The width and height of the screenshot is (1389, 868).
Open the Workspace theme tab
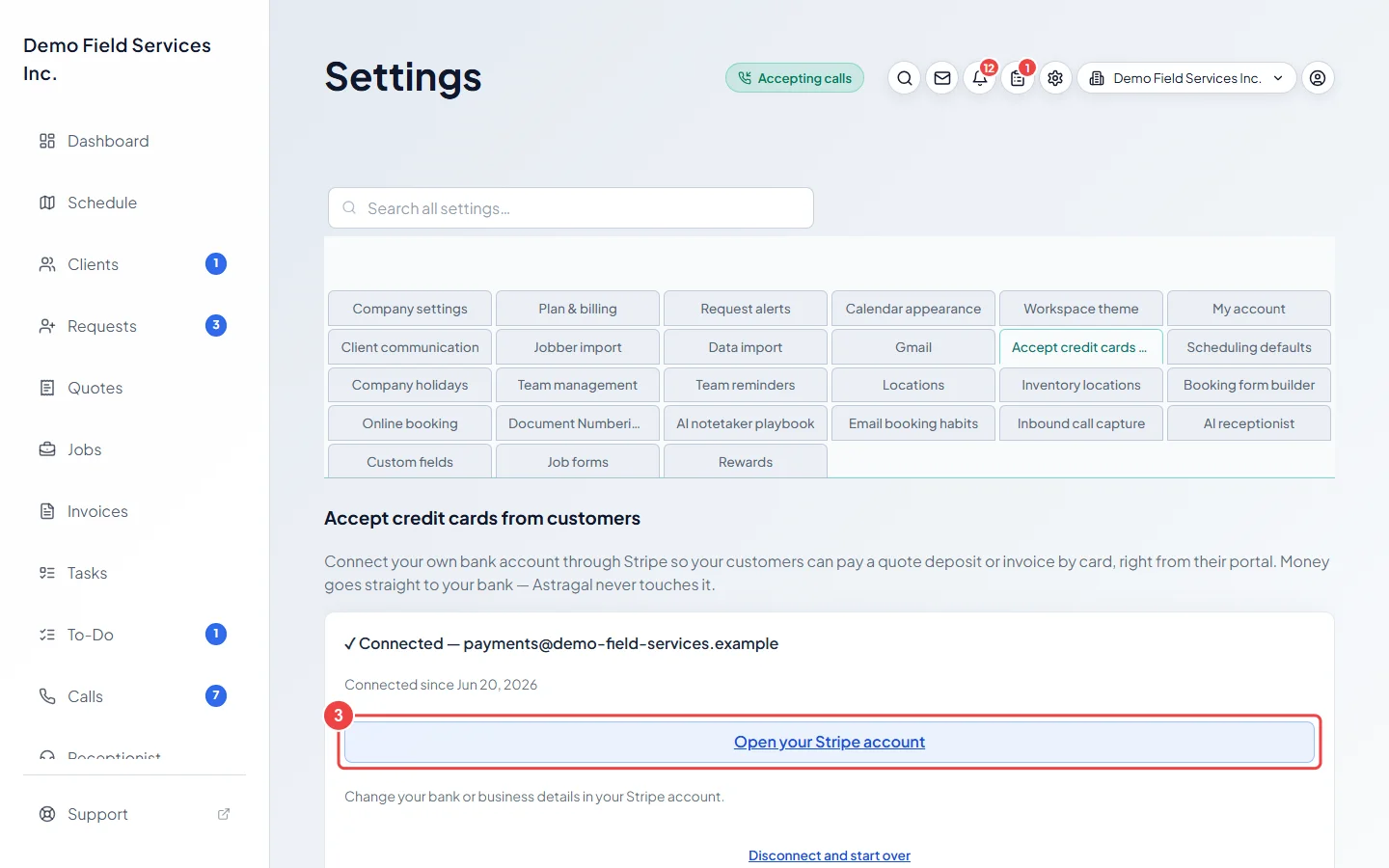(x=1081, y=309)
